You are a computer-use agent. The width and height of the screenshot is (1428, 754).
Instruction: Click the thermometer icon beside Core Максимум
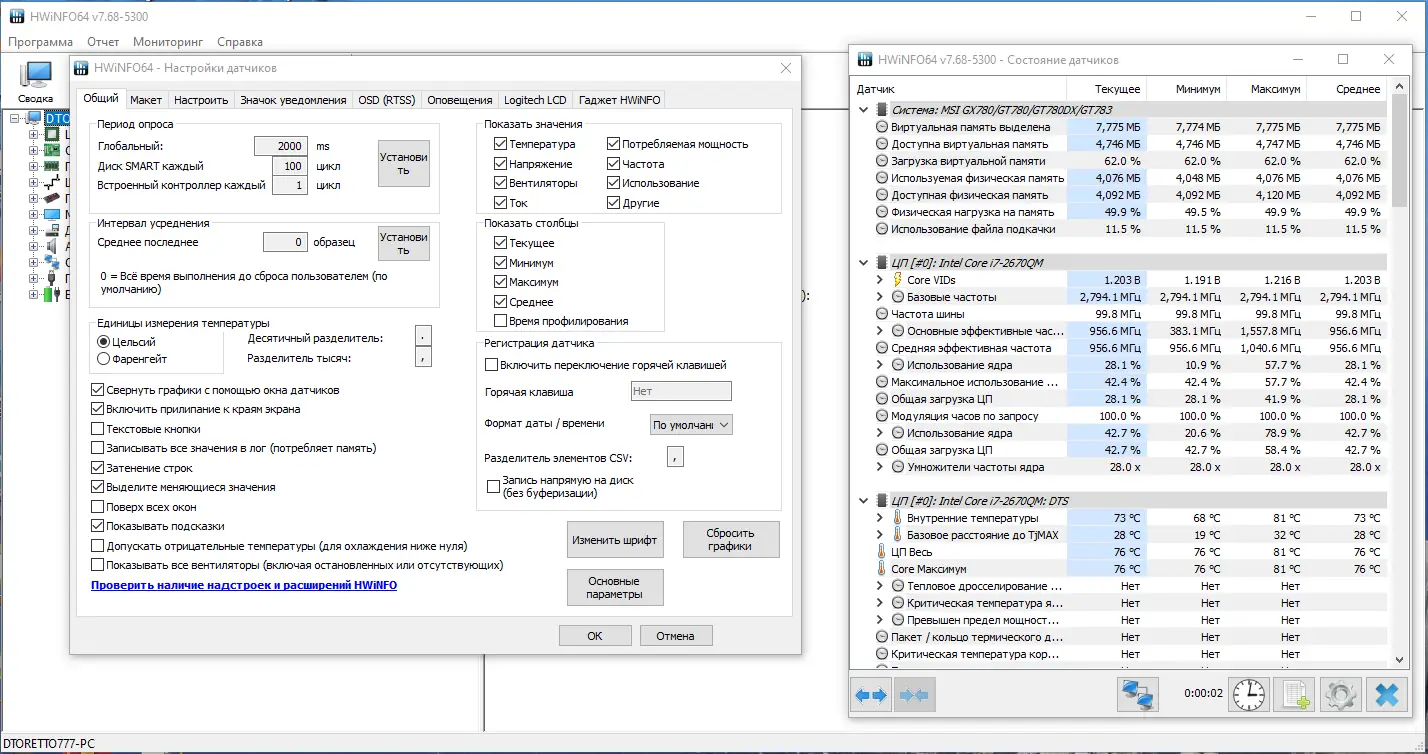click(881, 569)
